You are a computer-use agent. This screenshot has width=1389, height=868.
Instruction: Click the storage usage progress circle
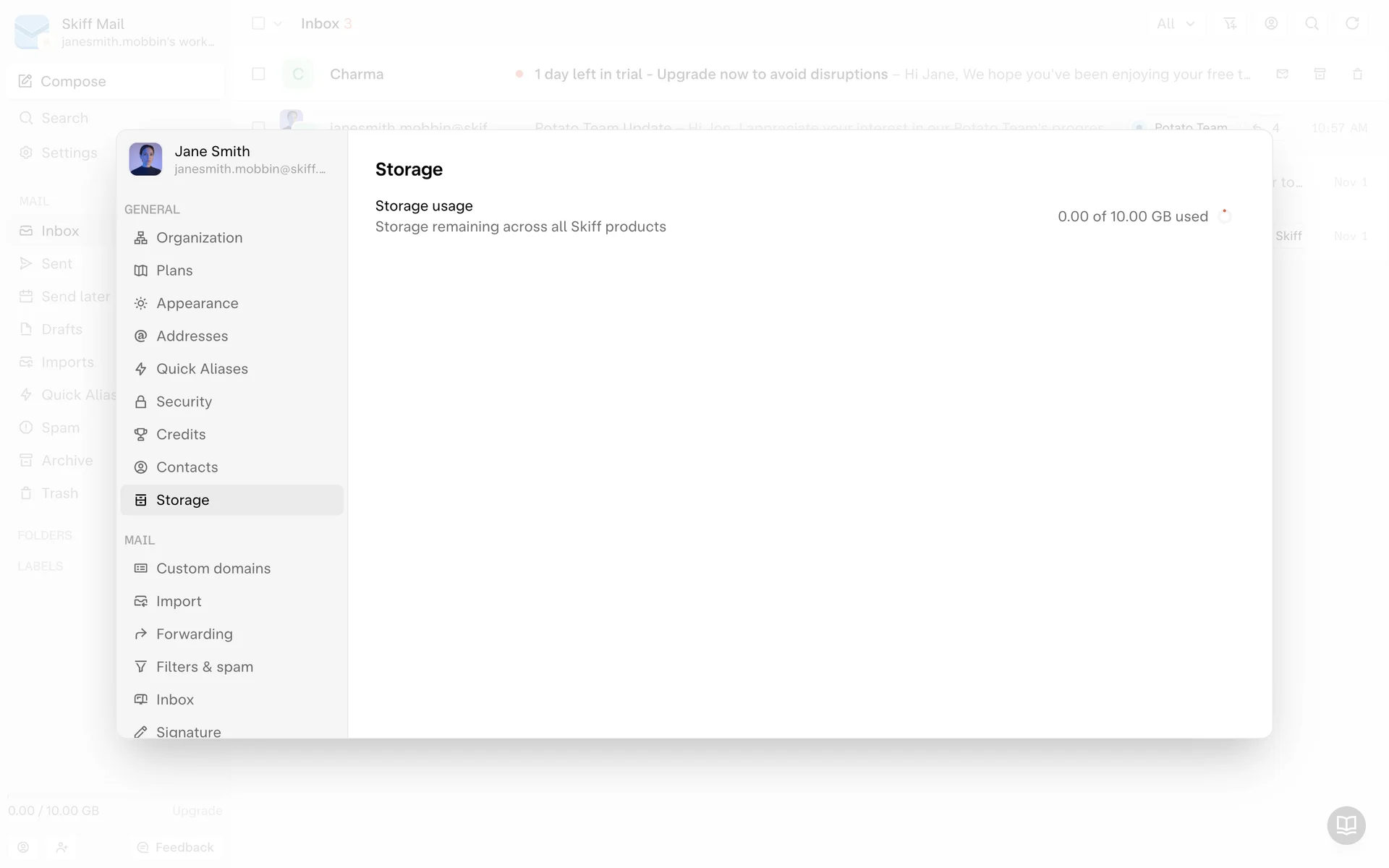[x=1224, y=216]
